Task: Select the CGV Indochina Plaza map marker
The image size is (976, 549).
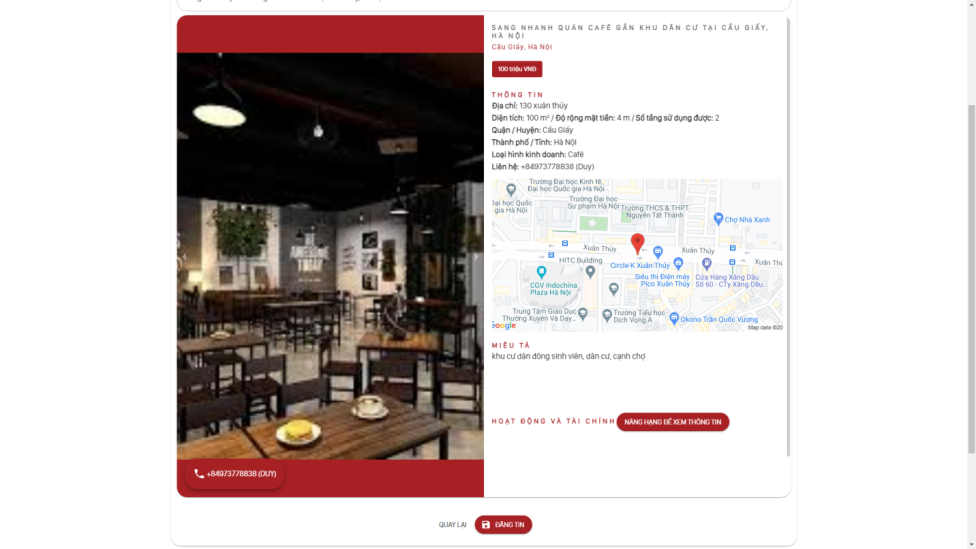Action: pyautogui.click(x=542, y=272)
